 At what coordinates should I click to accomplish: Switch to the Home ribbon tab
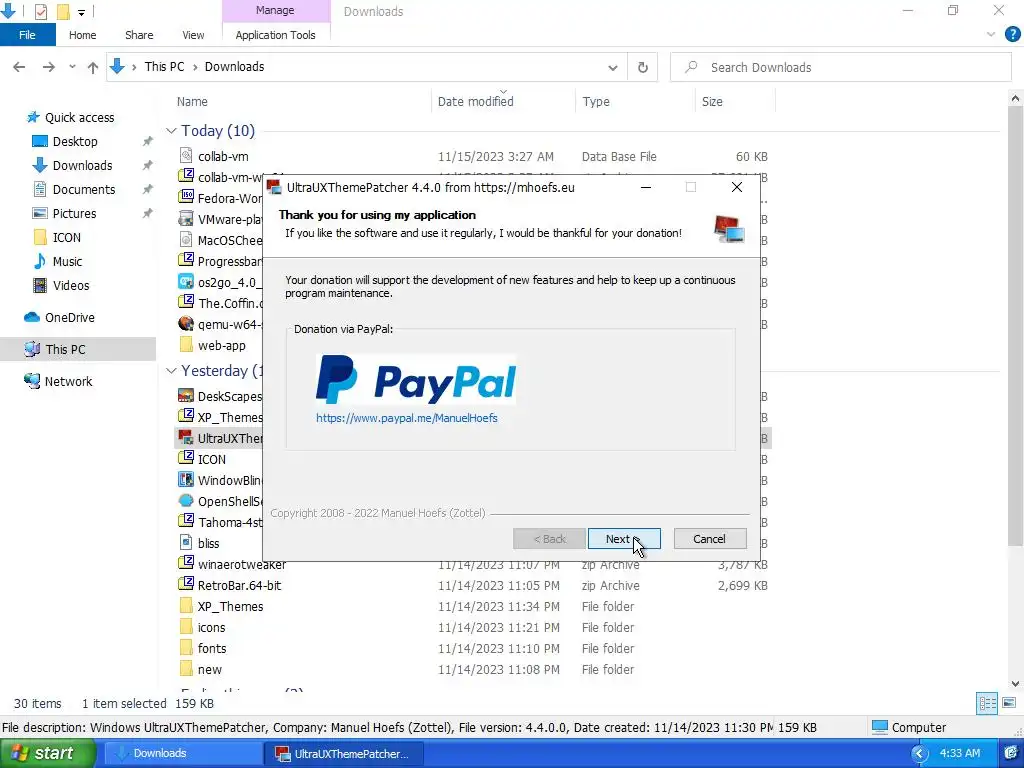pos(82,35)
